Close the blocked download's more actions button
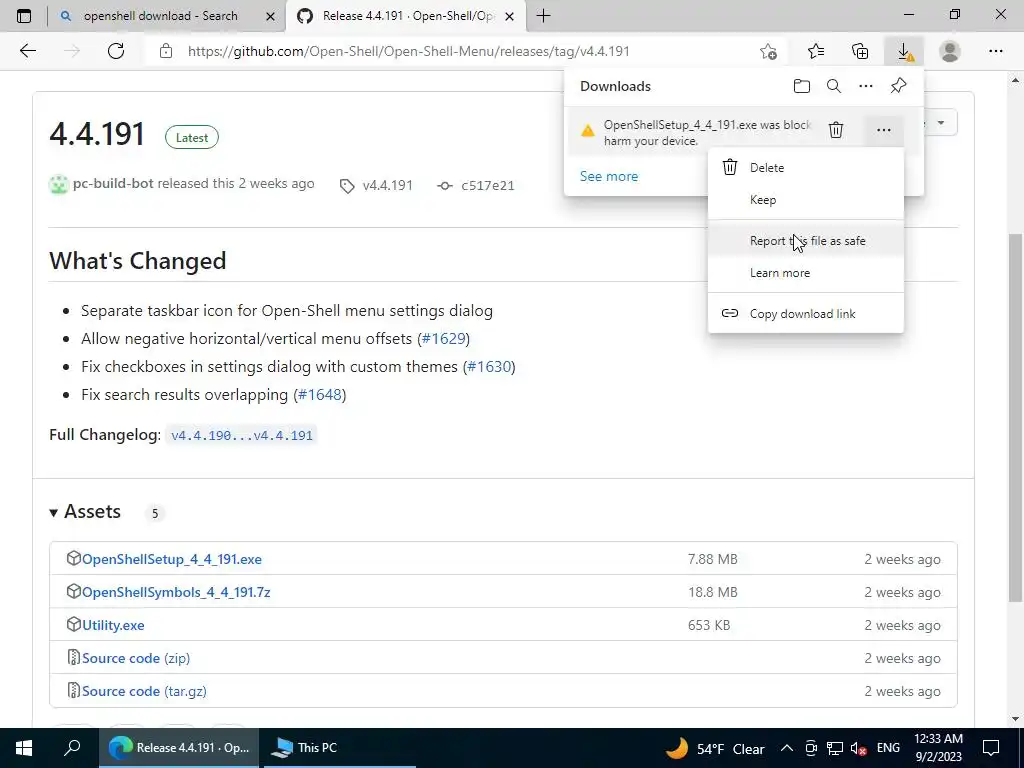Viewport: 1024px width, 768px height. [884, 130]
